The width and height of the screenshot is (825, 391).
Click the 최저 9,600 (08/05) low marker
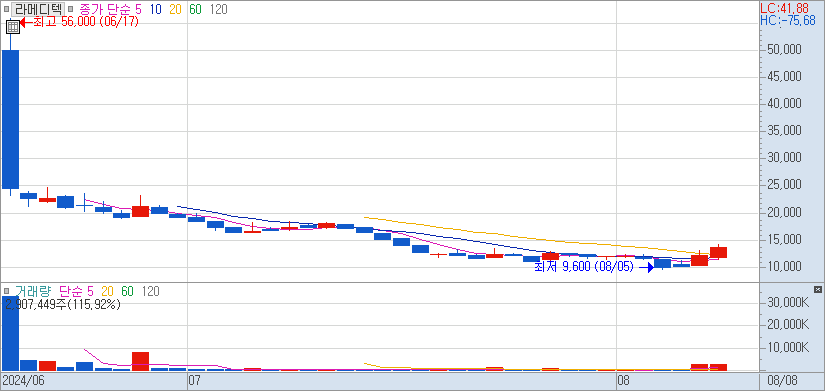click(593, 267)
